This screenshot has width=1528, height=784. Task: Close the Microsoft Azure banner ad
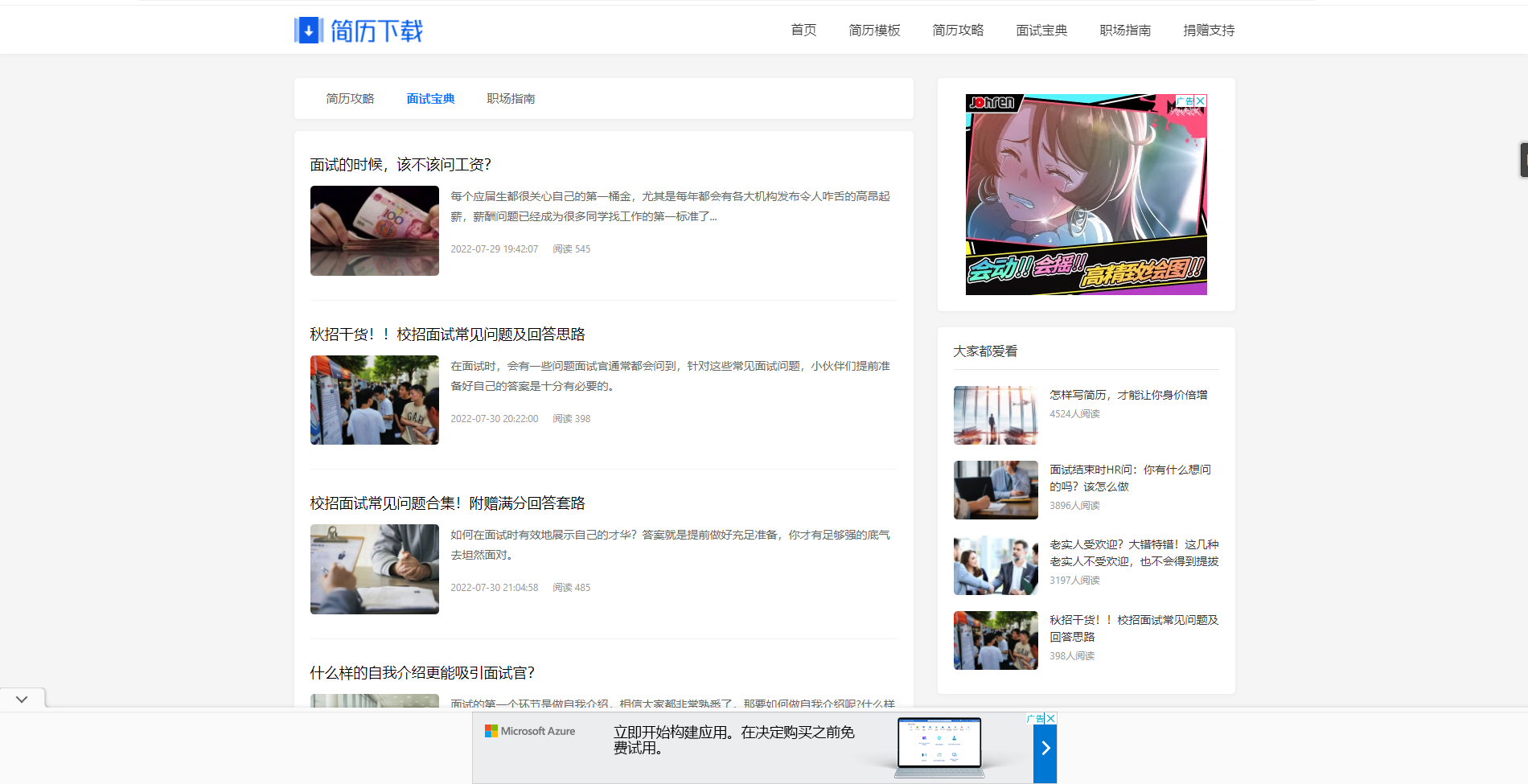point(1052,717)
